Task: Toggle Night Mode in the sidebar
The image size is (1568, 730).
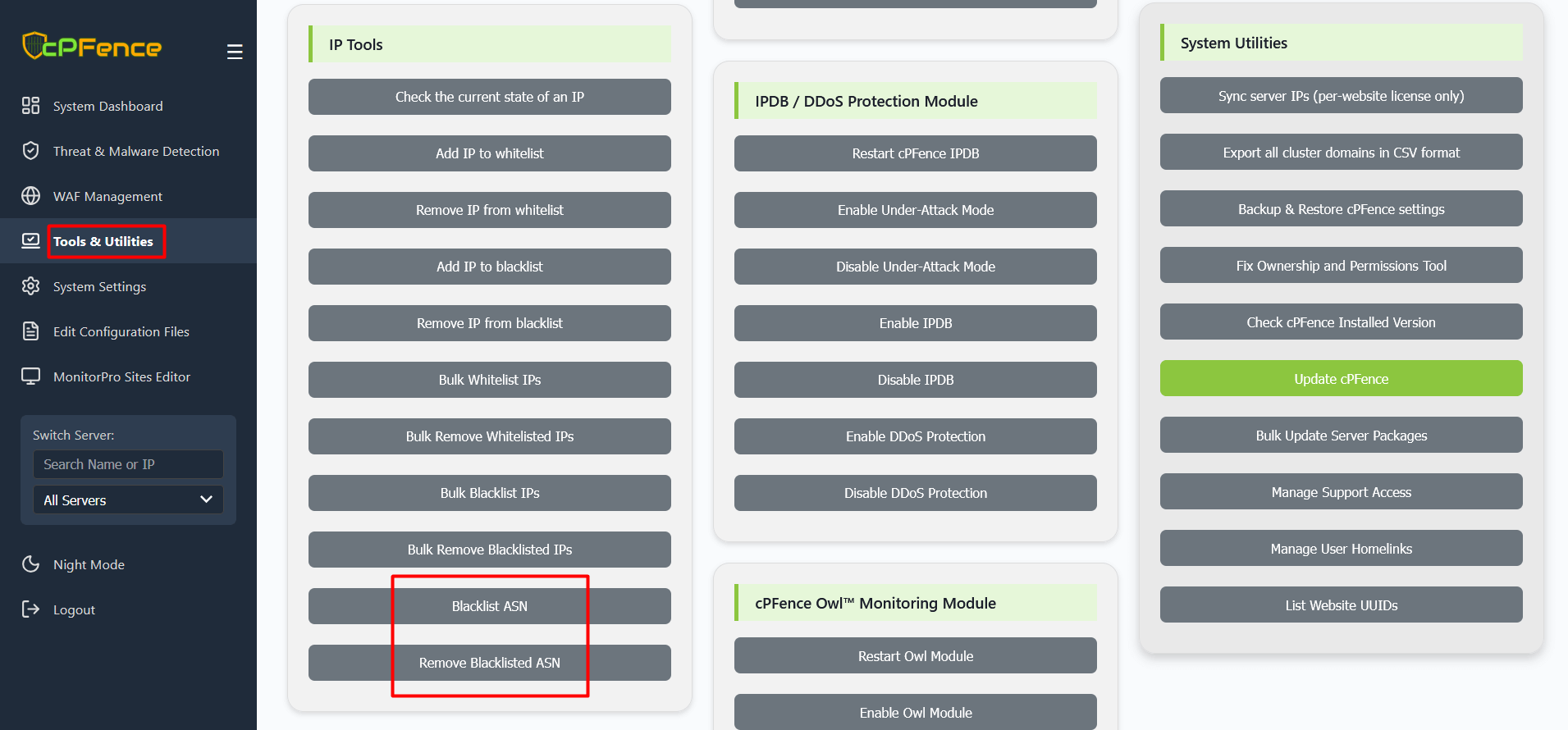Action: pos(89,564)
